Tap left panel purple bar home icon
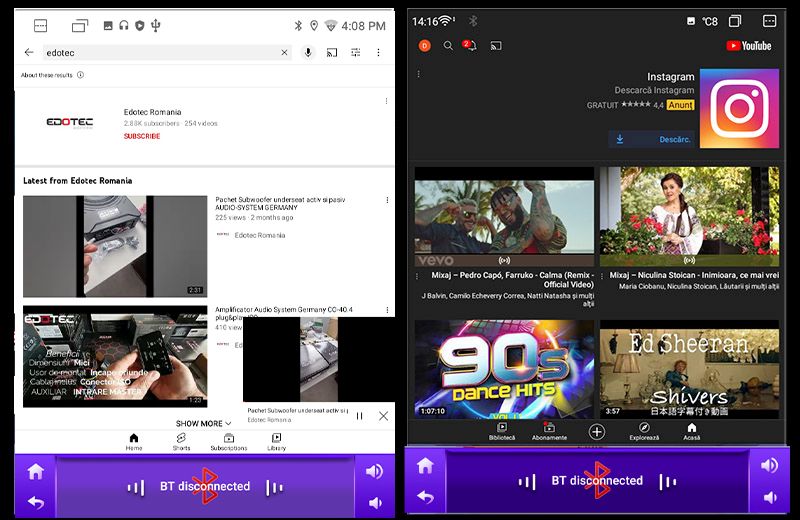 [x=36, y=472]
